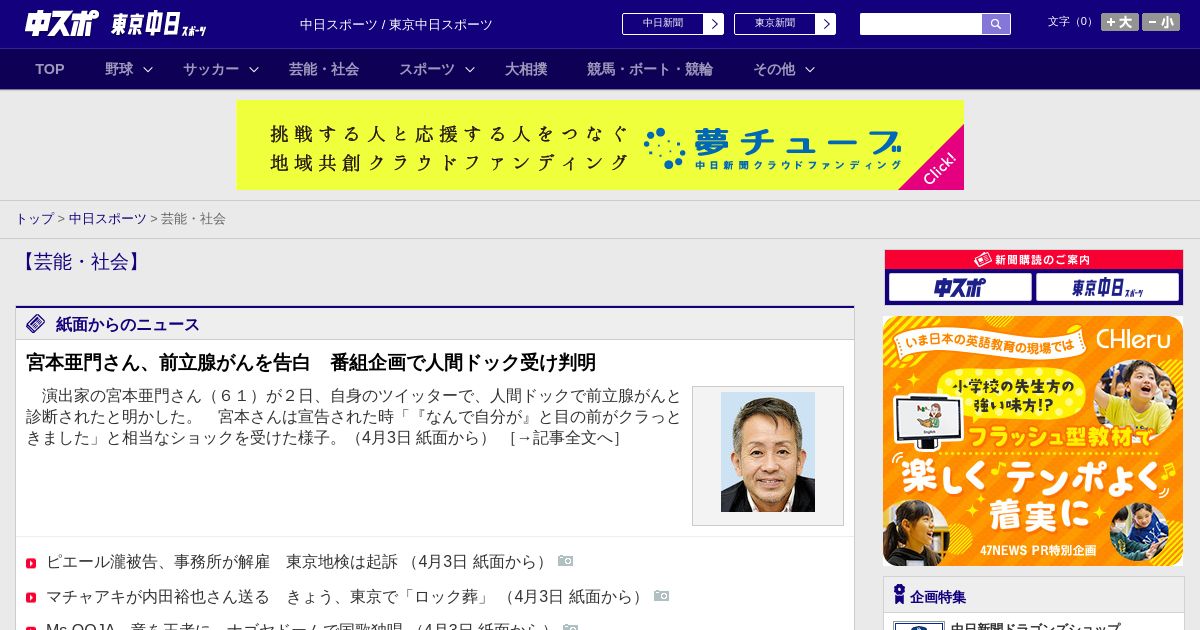Open the 東京新聞 link button
This screenshot has height=630, width=1200.
(775, 24)
